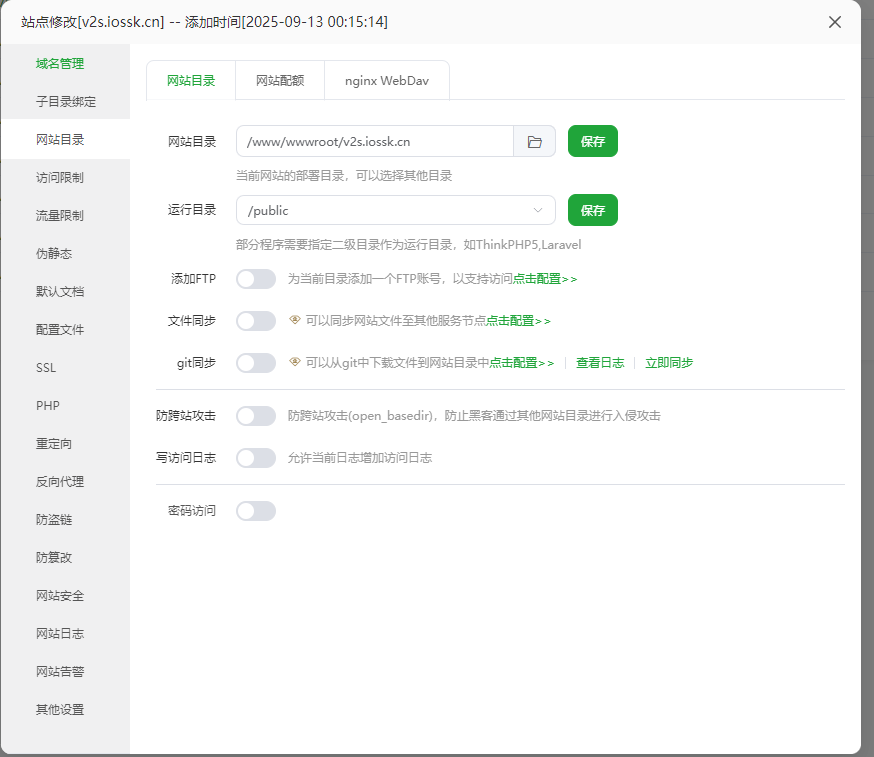
Task: Open the 运行目录 dropdown showing /public
Action: pyautogui.click(x=395, y=210)
